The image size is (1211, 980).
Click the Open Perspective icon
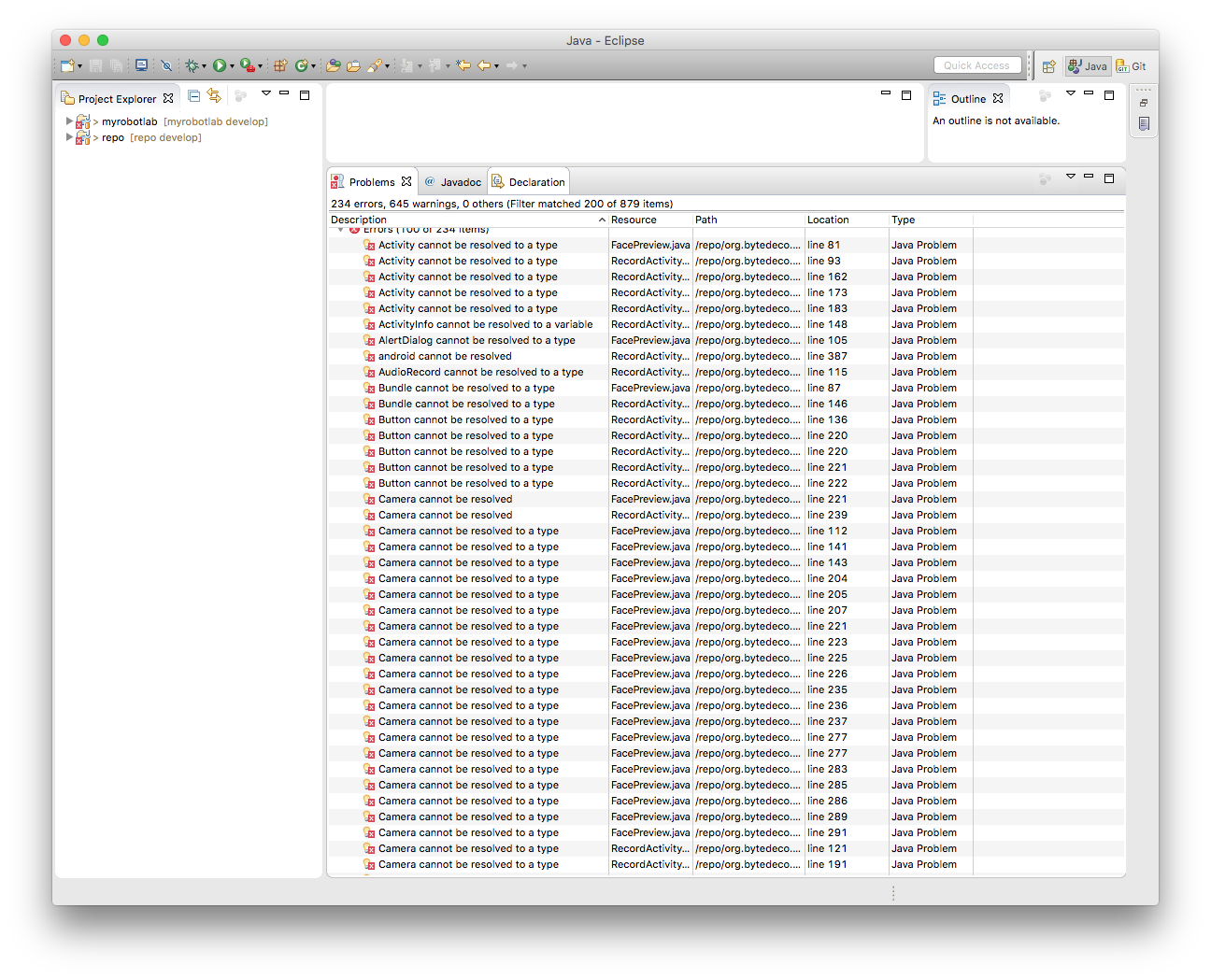click(x=1049, y=66)
